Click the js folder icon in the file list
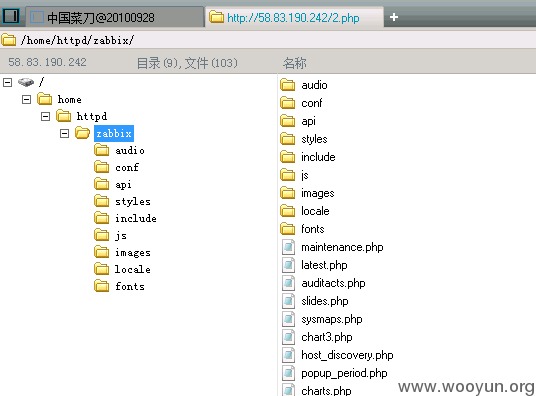 coord(287,175)
